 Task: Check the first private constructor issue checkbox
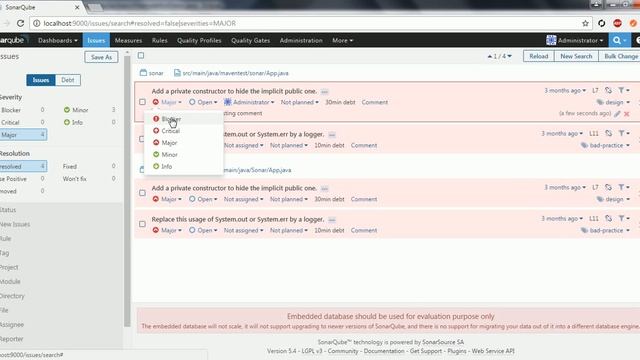pyautogui.click(x=142, y=102)
